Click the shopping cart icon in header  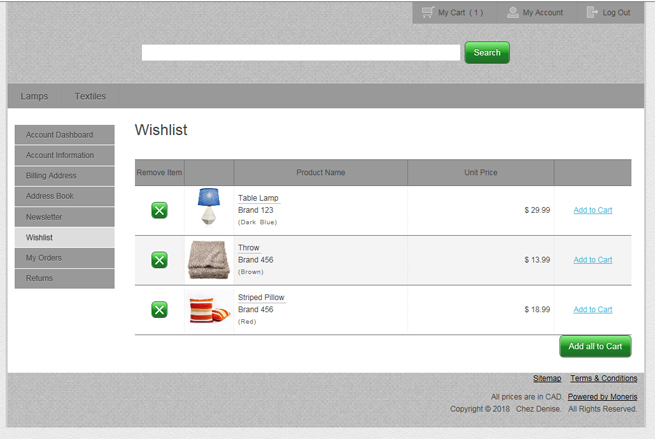click(x=428, y=12)
